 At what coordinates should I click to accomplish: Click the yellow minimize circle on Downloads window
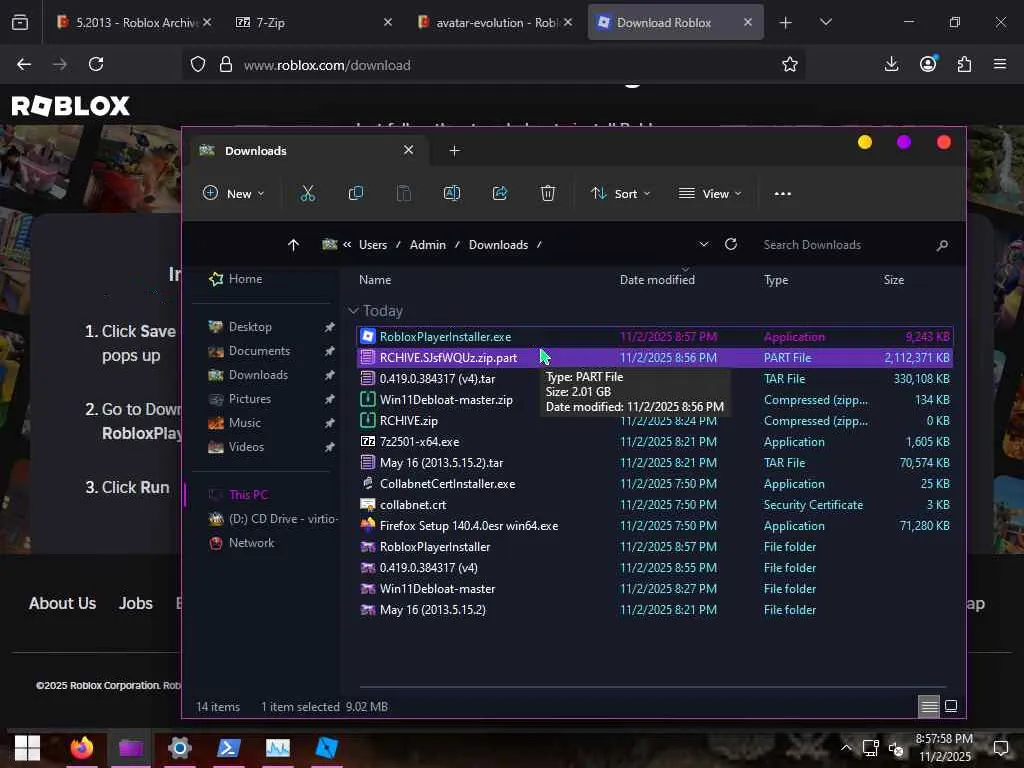[x=865, y=142]
